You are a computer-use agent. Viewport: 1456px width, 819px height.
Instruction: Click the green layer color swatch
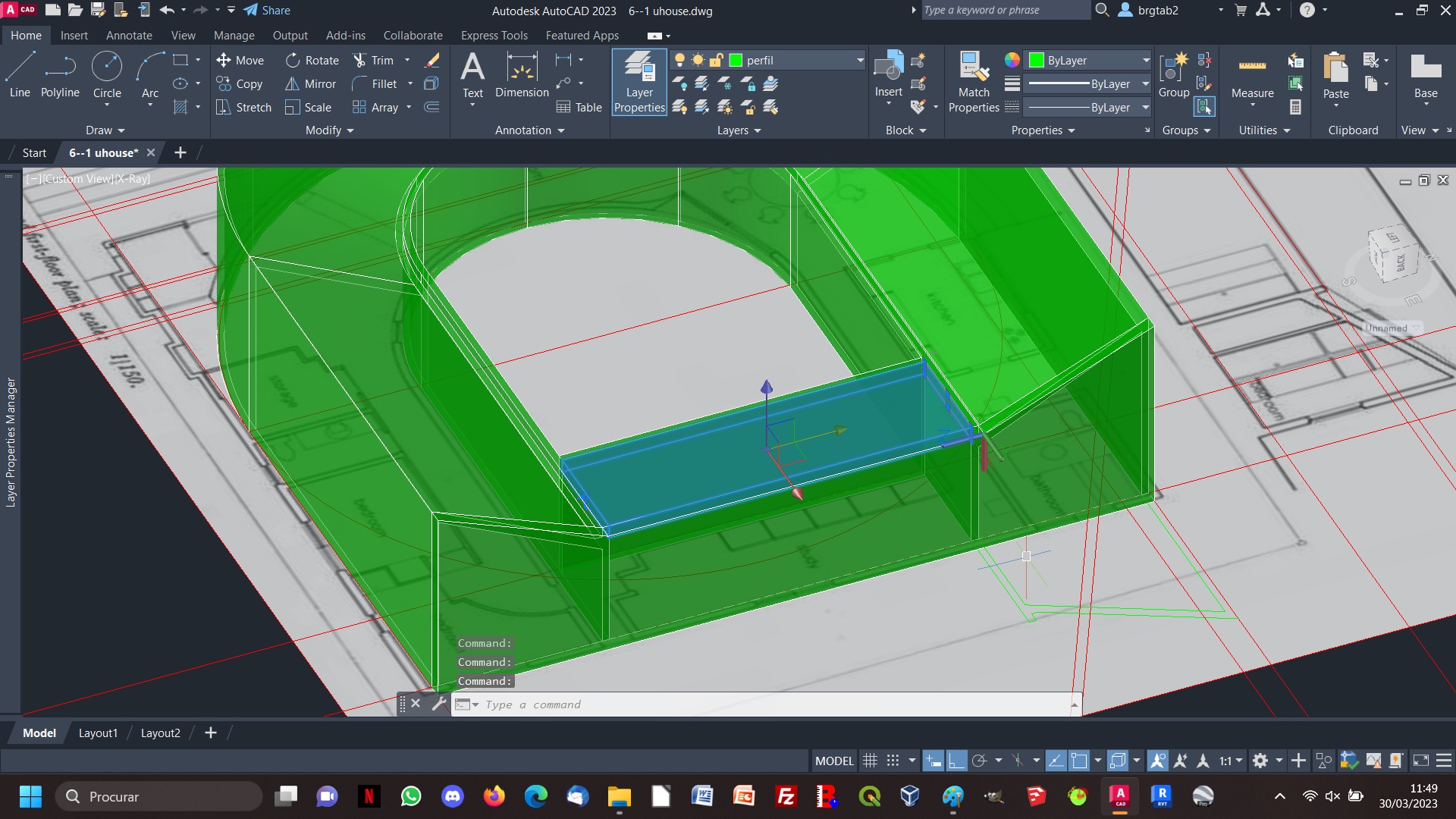click(x=735, y=60)
